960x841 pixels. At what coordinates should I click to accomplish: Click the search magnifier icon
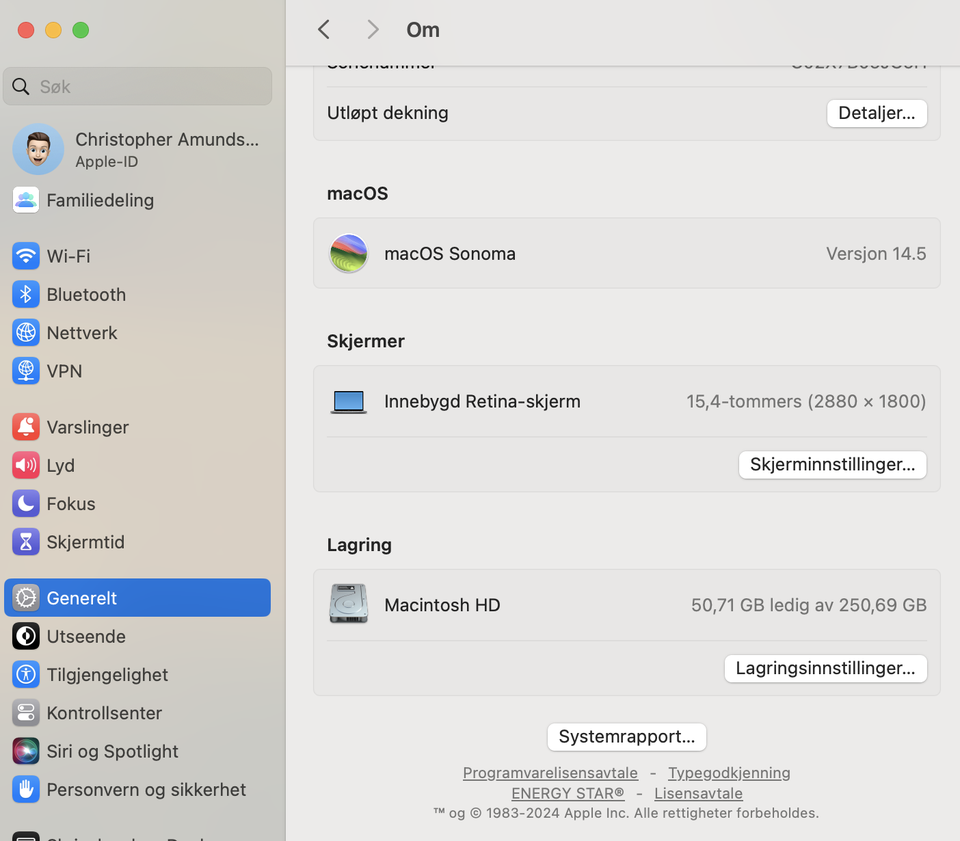pos(21,86)
